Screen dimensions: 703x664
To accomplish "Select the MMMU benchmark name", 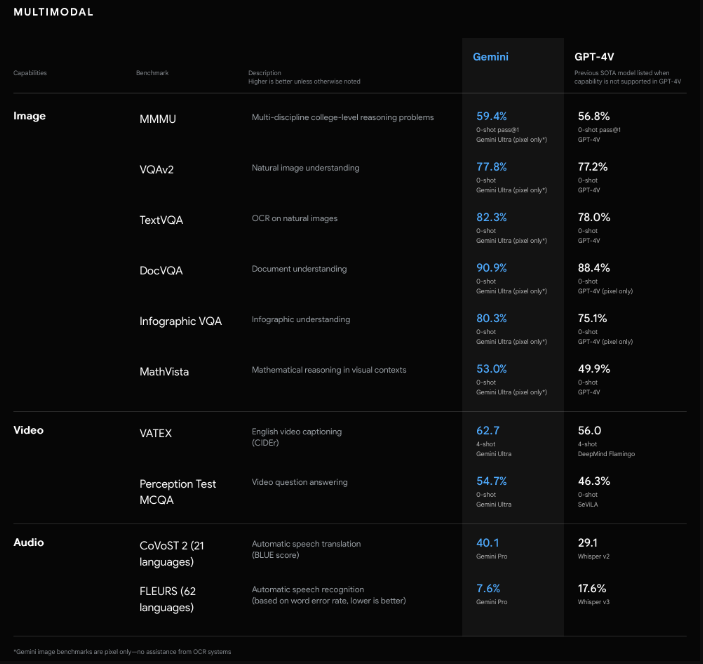I will point(158,119).
